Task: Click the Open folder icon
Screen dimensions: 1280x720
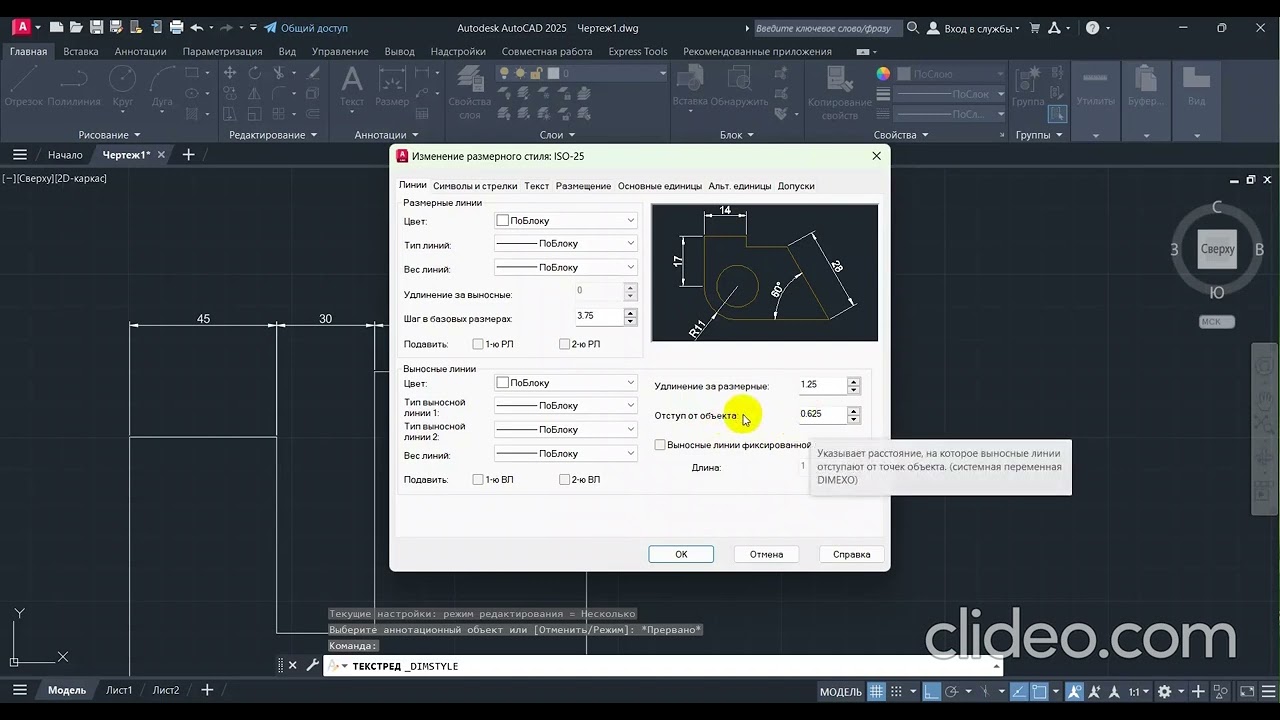Action: [76, 28]
